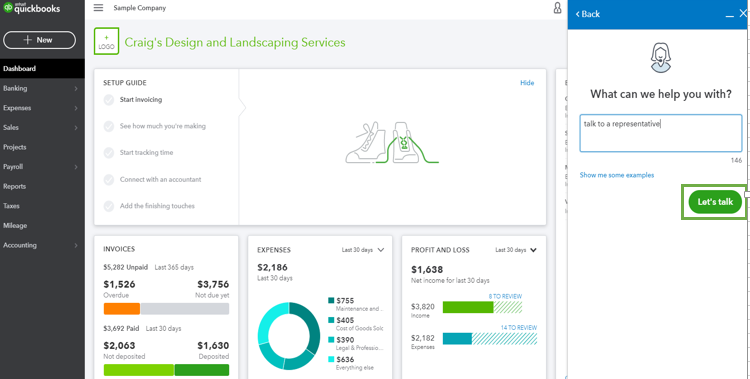Expand the Sales submenu chevron
This screenshot has width=750, height=379.
coord(76,128)
